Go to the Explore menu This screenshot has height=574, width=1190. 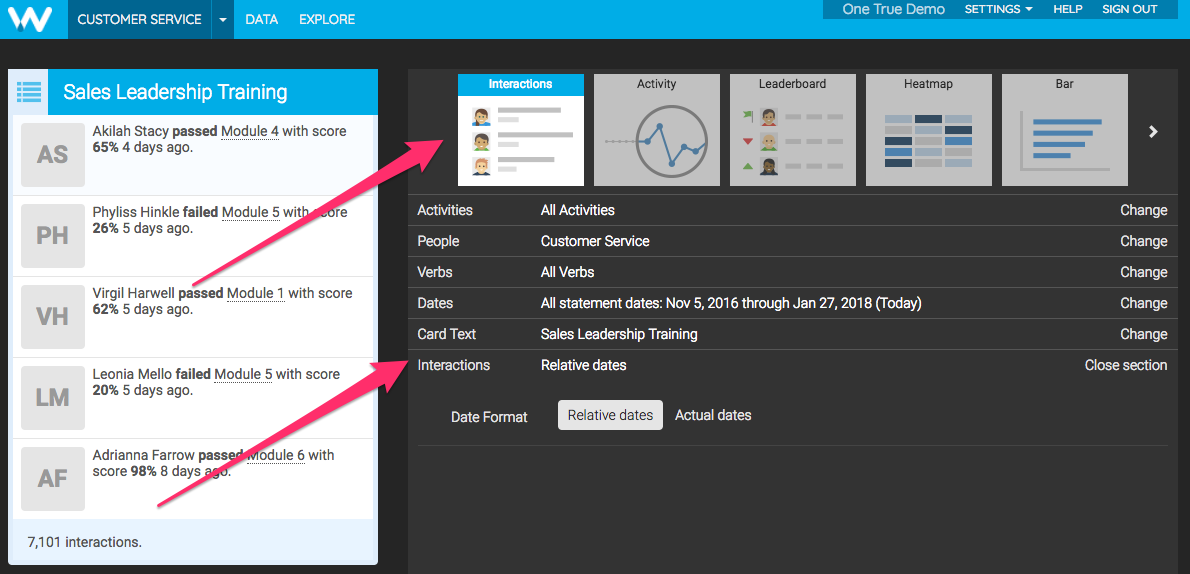[x=327, y=19]
